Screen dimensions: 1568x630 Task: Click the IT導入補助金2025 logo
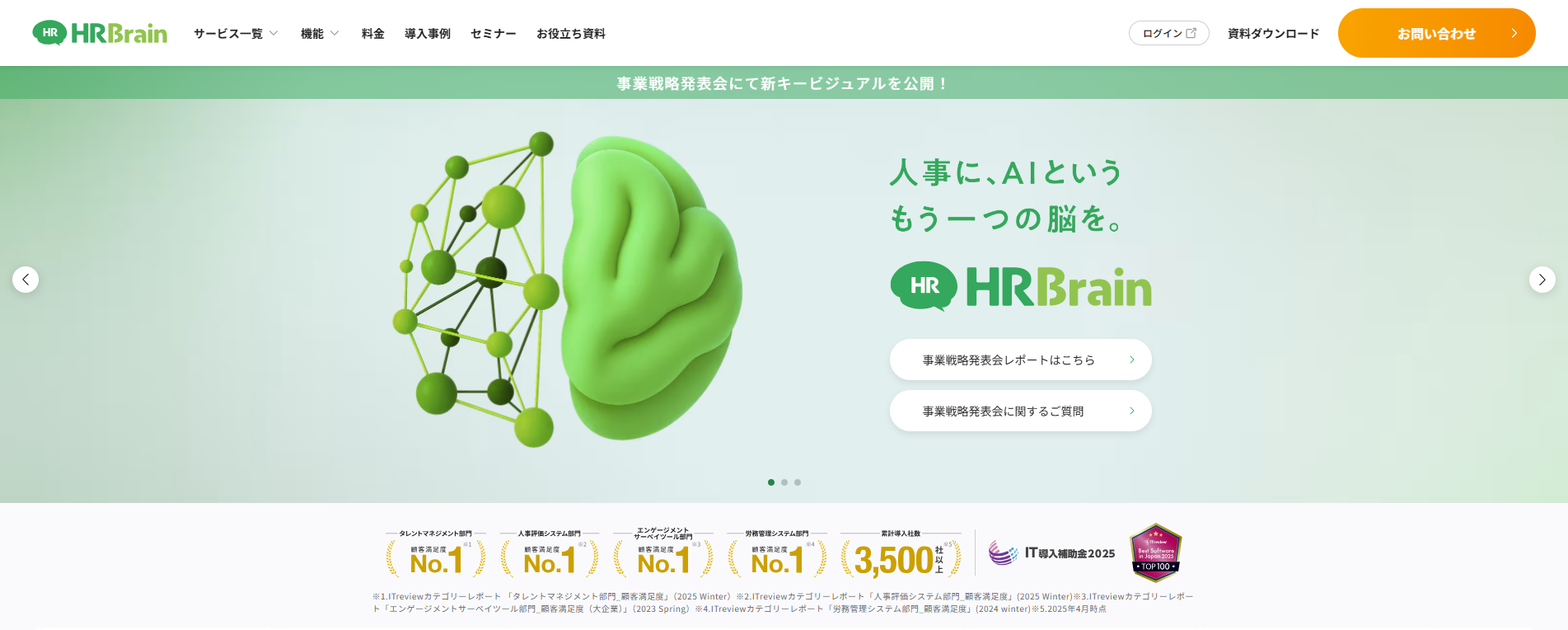[x=1052, y=553]
